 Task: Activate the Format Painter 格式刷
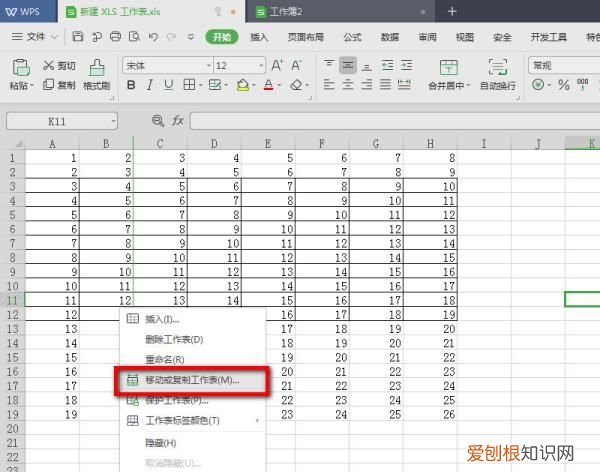(x=96, y=75)
